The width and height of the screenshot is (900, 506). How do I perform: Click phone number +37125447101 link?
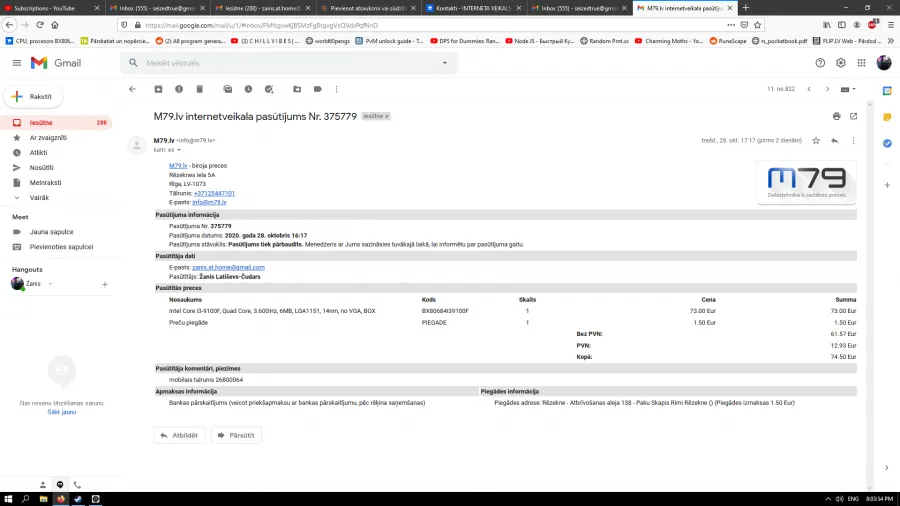(214, 193)
